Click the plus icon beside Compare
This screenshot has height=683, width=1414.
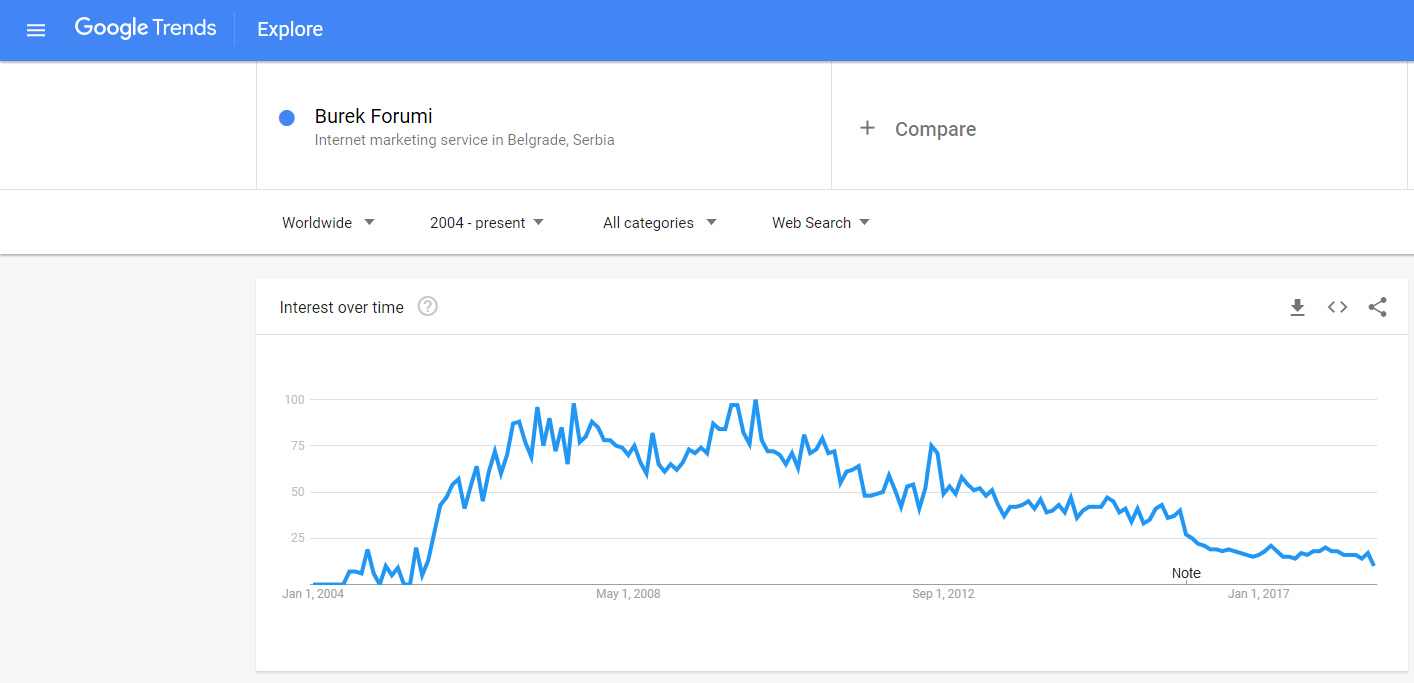point(867,128)
